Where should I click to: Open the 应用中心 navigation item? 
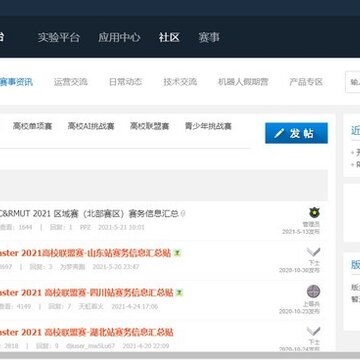click(119, 37)
